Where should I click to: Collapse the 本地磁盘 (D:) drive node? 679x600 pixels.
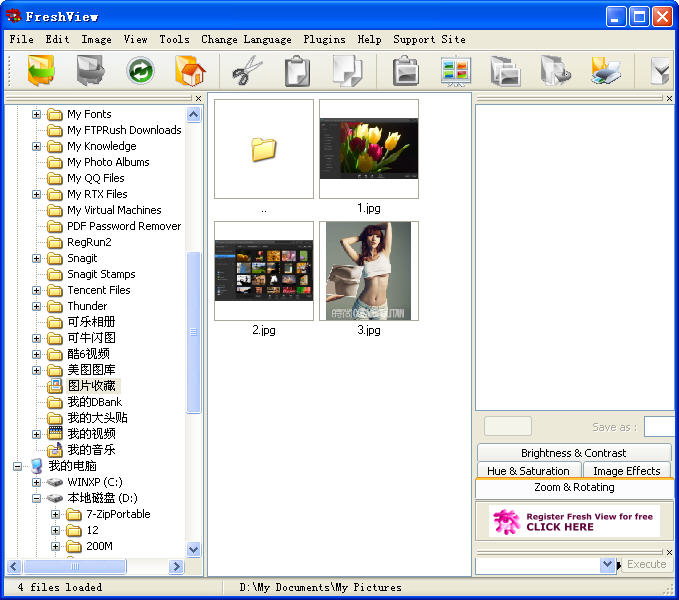pyautogui.click(x=37, y=498)
